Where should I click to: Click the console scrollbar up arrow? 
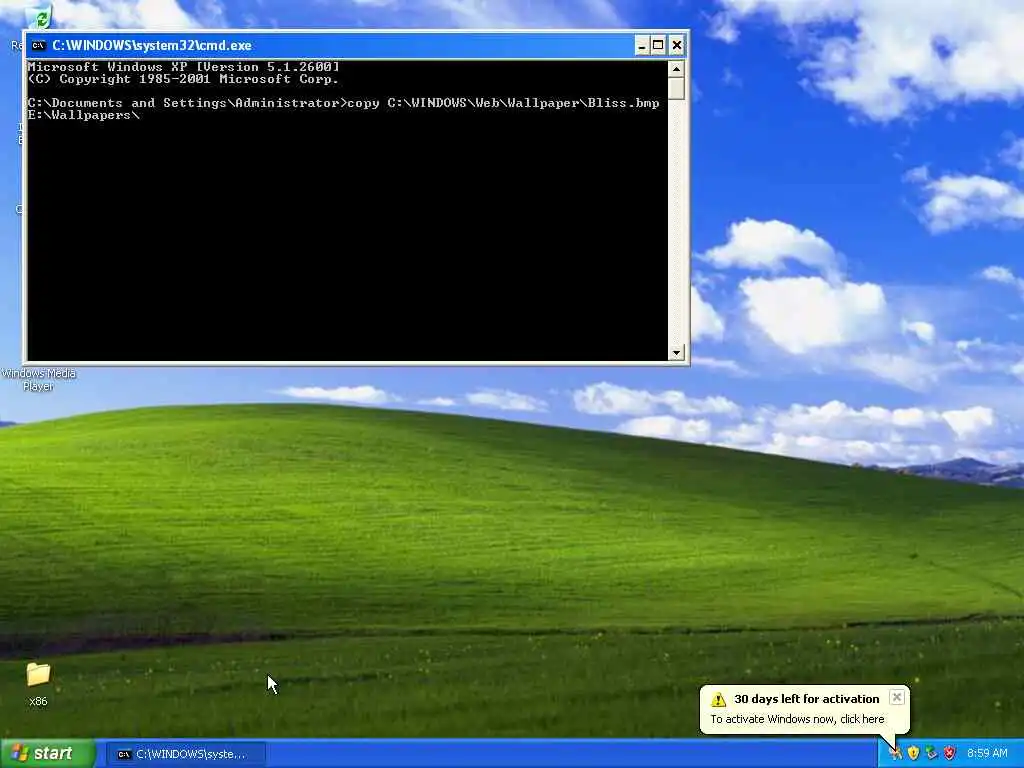pos(676,68)
